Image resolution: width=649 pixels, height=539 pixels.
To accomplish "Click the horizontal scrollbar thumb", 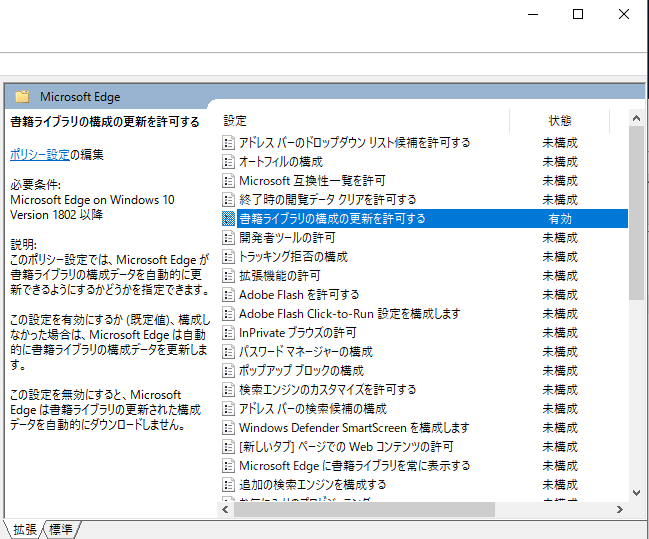I will click(x=364, y=510).
